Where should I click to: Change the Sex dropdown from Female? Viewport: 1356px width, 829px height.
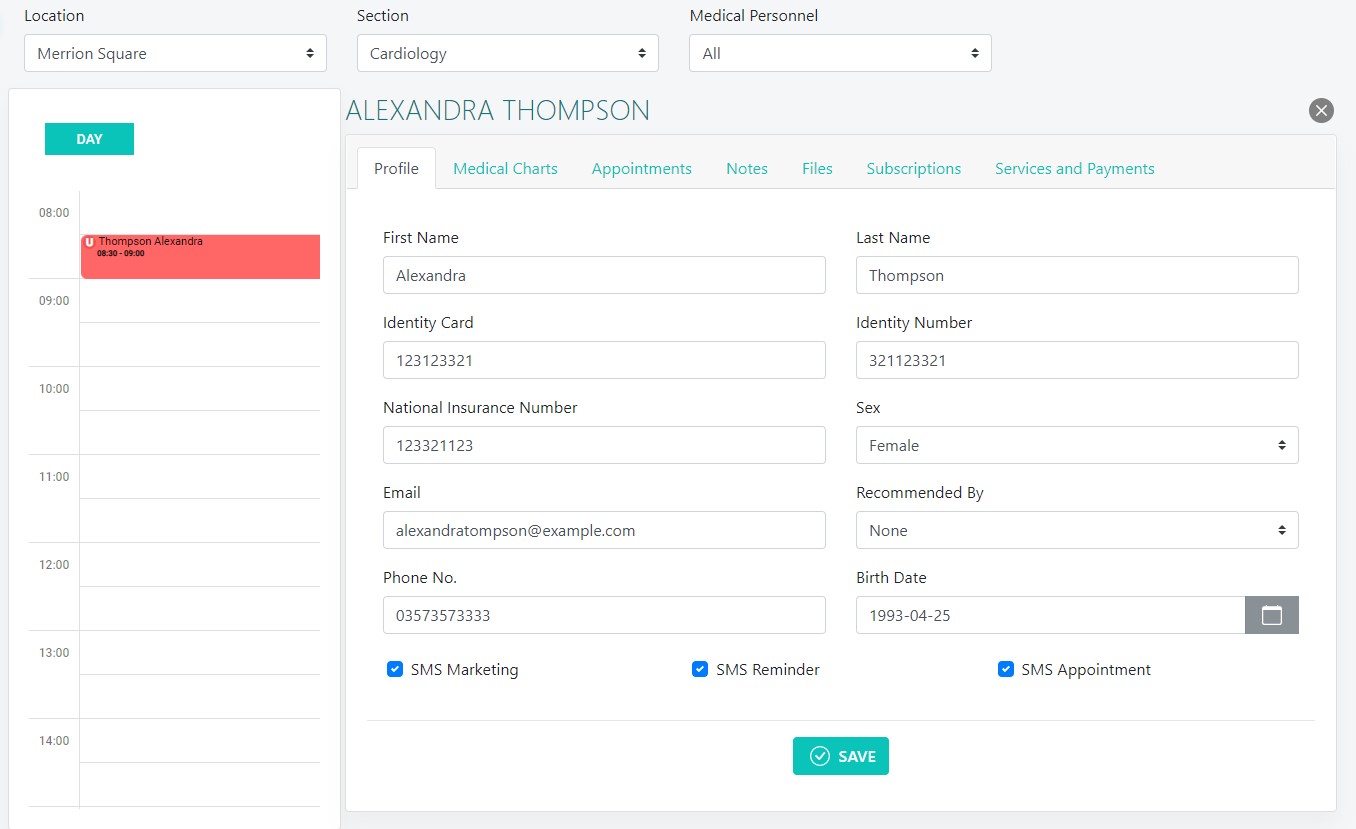(1076, 446)
